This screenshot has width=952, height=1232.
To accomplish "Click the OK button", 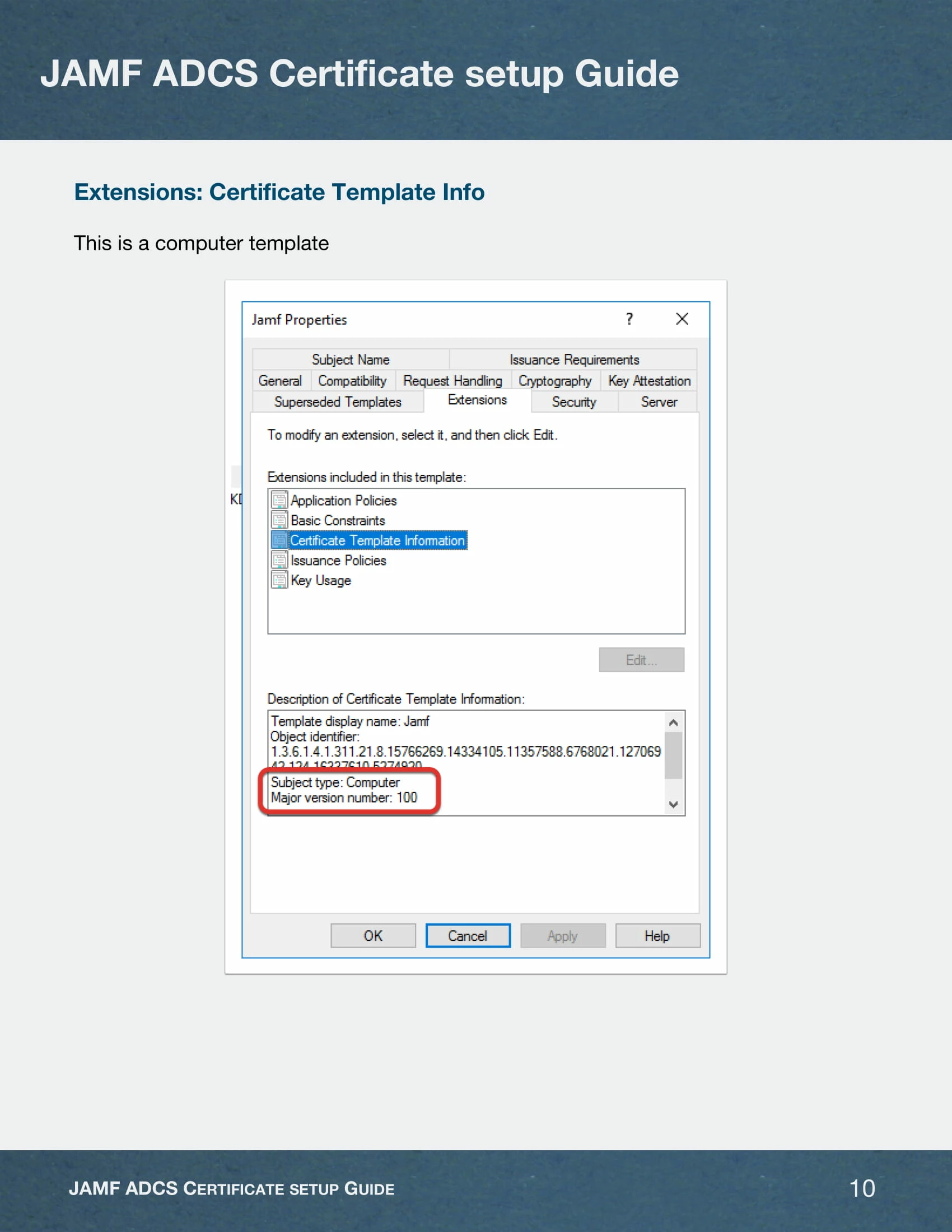I will (373, 936).
